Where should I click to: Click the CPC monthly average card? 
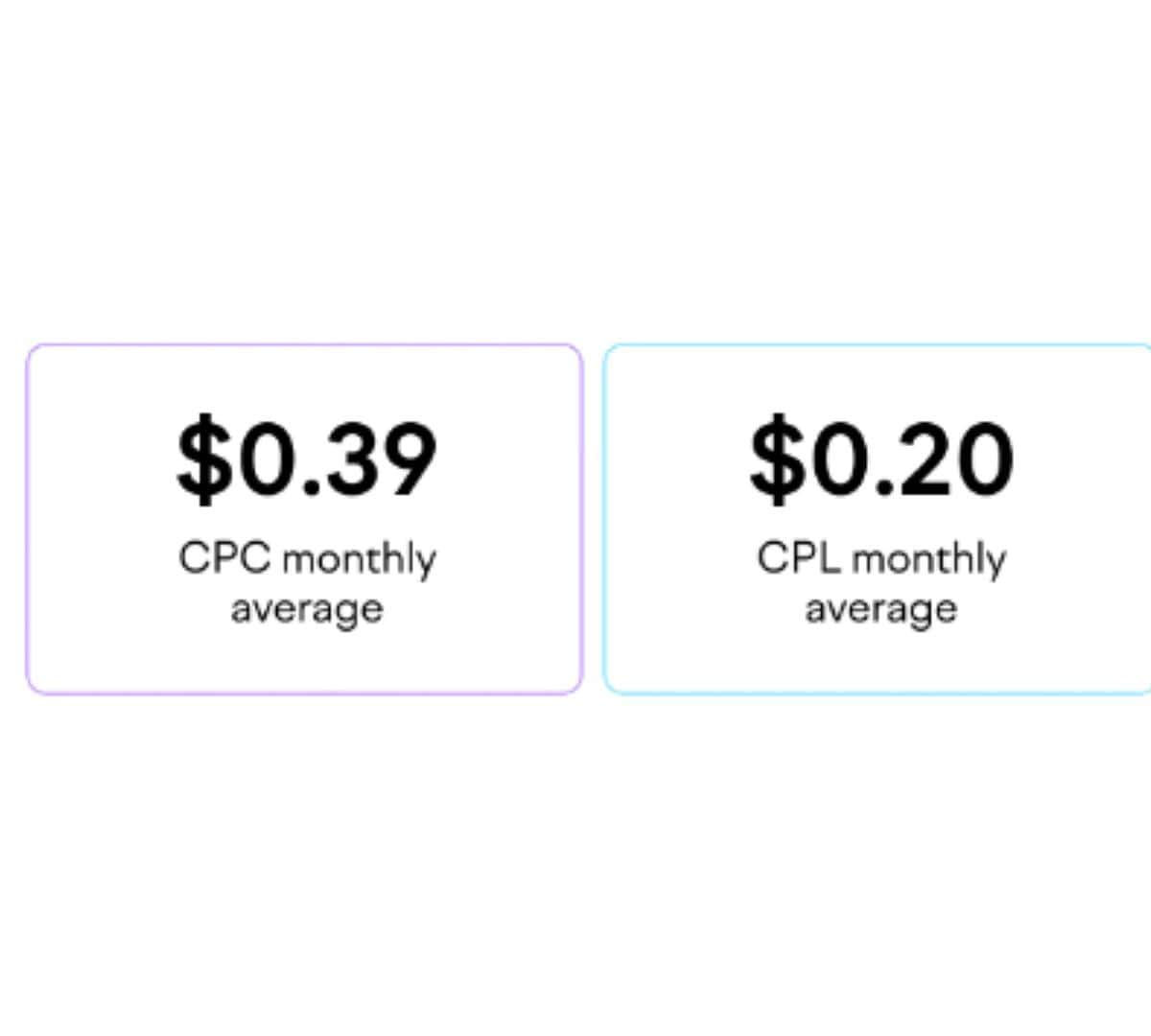[x=304, y=518]
